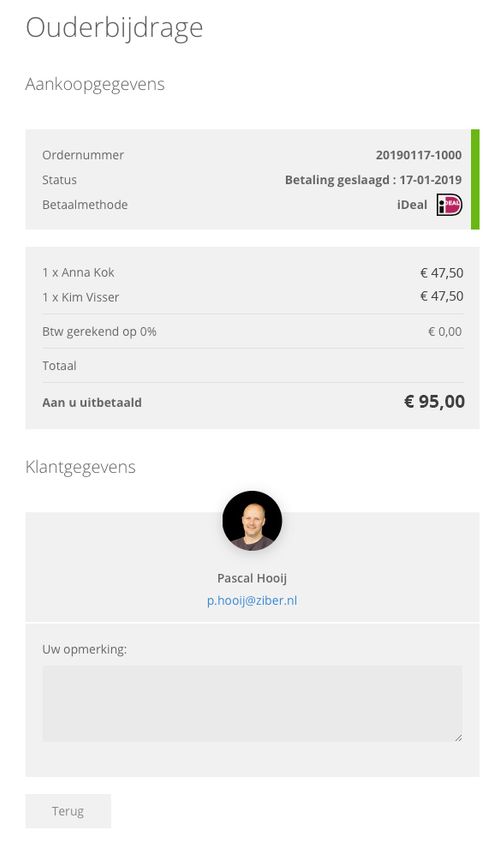This screenshot has width=500, height=842.
Task: Select the 1 x Kim Visser line
Action: 252,297
